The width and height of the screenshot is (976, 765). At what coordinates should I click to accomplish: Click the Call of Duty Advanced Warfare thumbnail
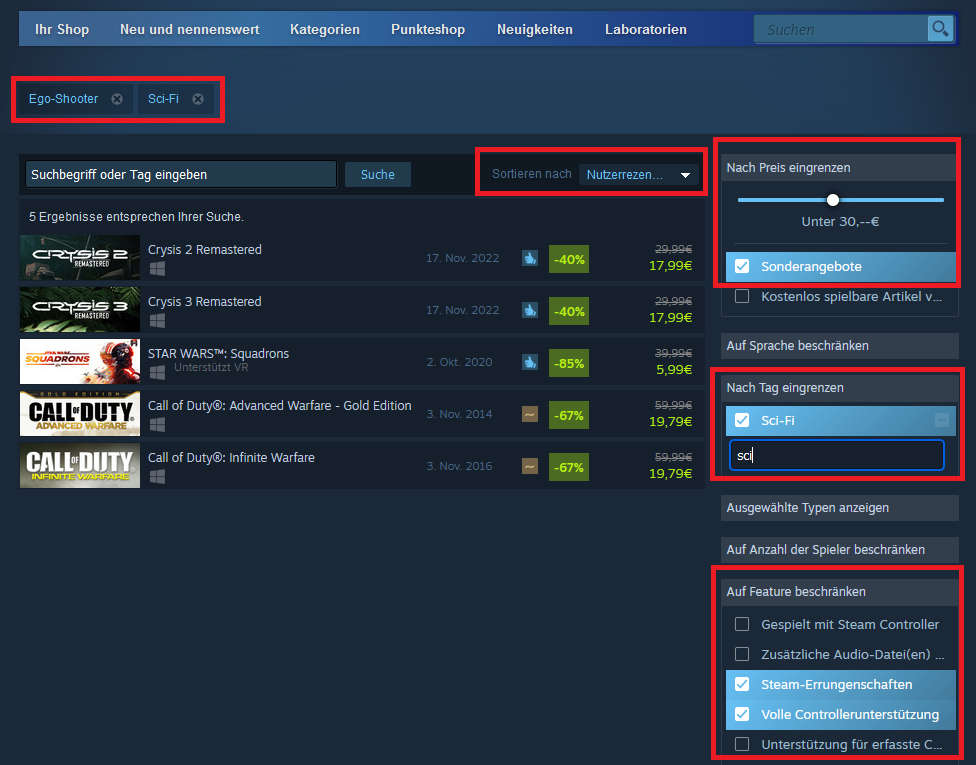click(80, 413)
